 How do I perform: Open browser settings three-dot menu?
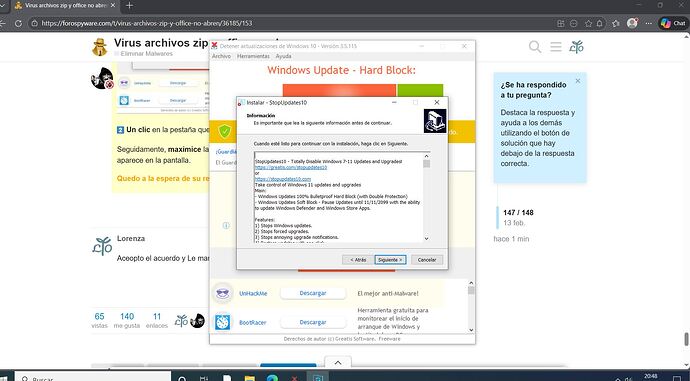pos(648,23)
